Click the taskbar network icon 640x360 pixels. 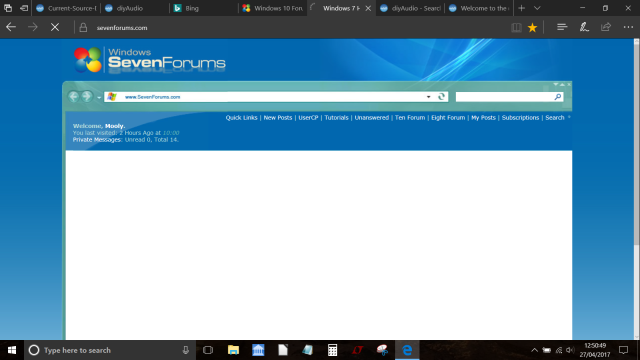point(559,350)
